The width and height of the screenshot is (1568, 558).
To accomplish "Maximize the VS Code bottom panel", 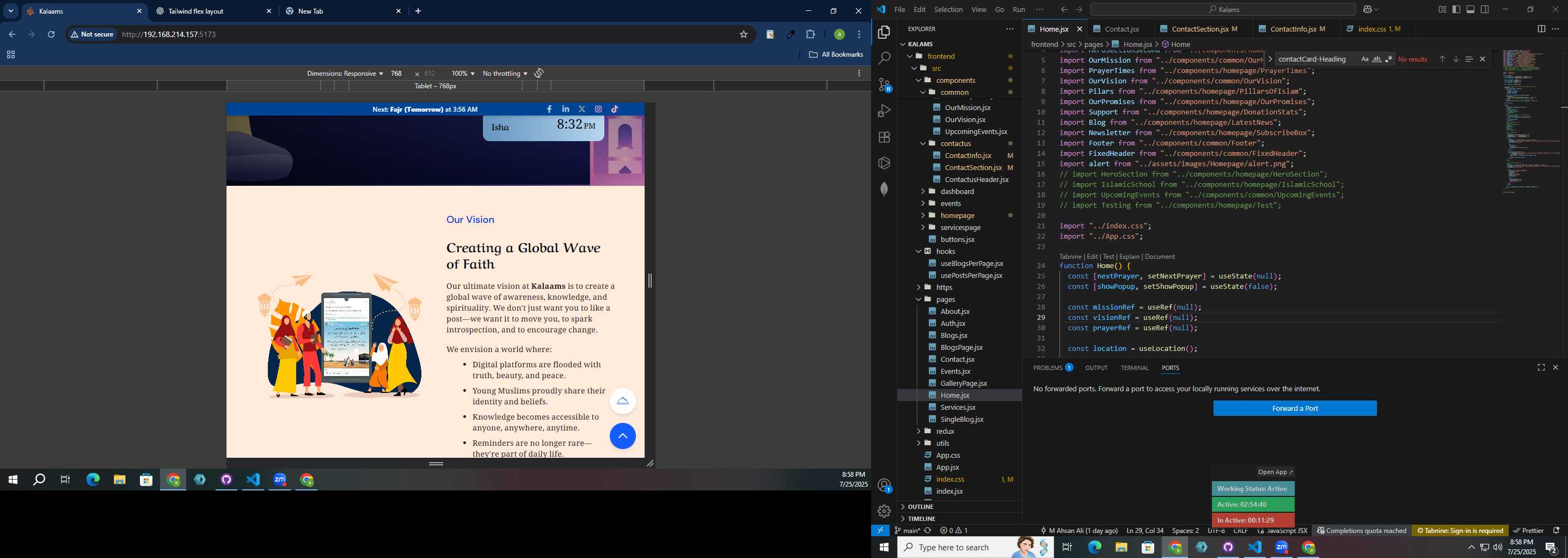I will click(x=1541, y=367).
